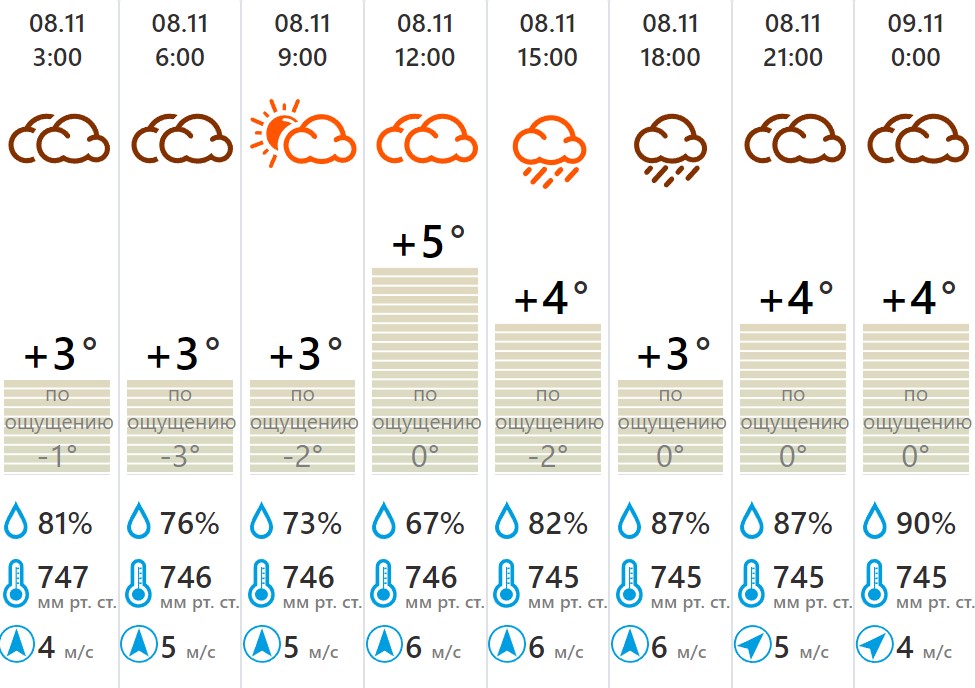Select the 08.11 6:00 column header
Viewport: 975px width, 688px height.
(x=180, y=40)
